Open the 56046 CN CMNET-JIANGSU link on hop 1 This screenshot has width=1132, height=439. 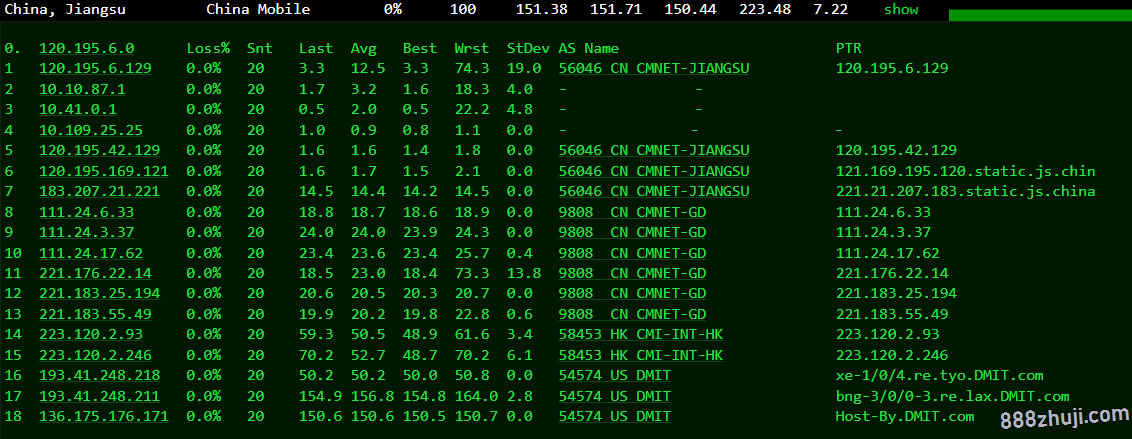(x=654, y=69)
